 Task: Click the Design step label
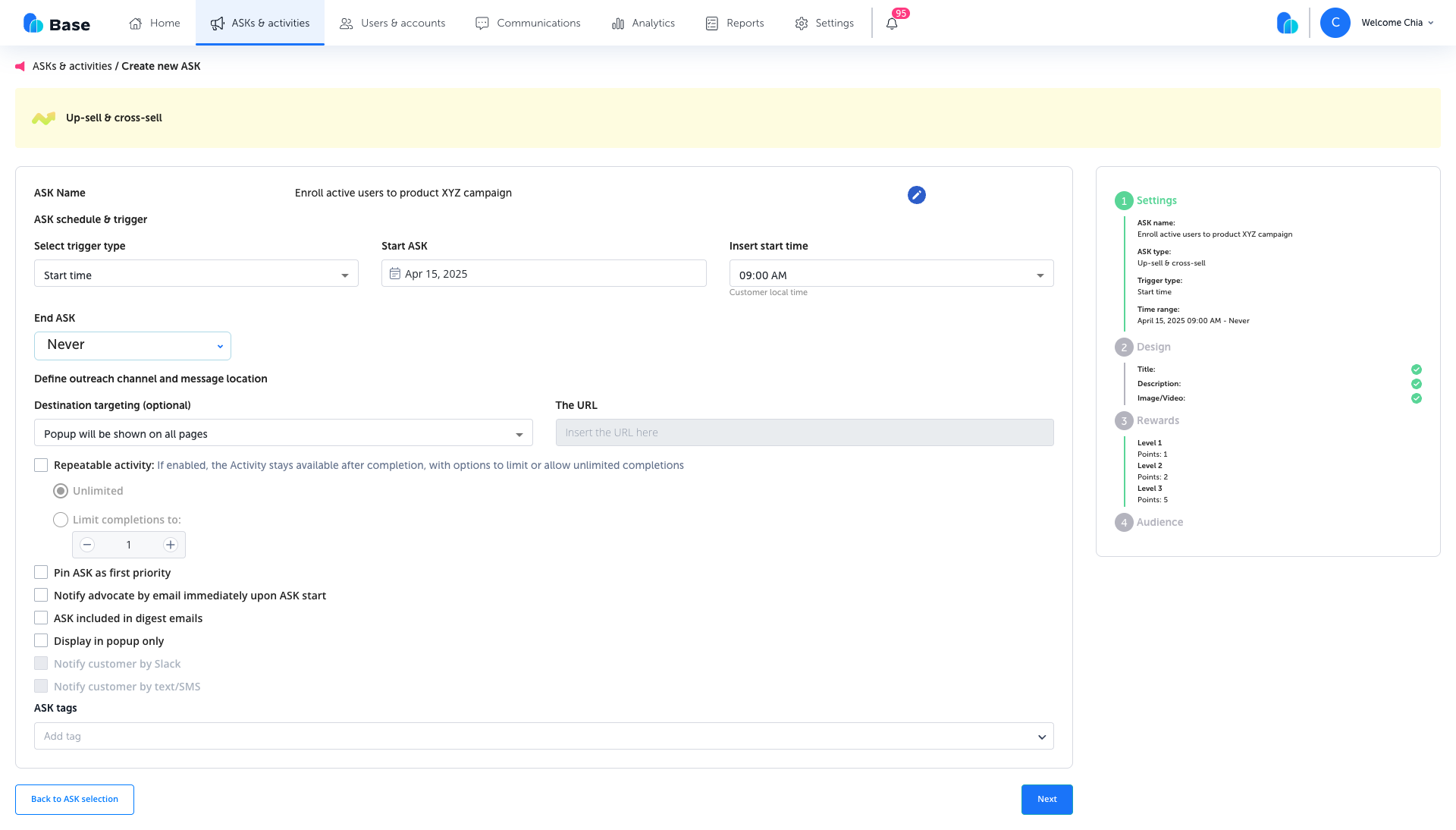pyautogui.click(x=1153, y=347)
